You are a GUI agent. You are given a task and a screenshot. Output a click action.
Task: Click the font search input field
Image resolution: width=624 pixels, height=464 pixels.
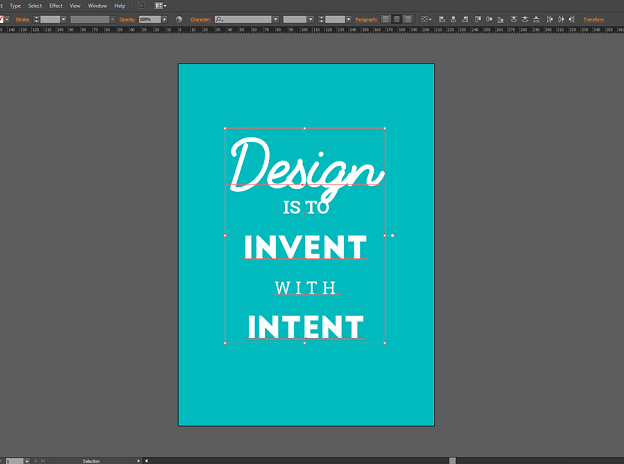[243, 19]
